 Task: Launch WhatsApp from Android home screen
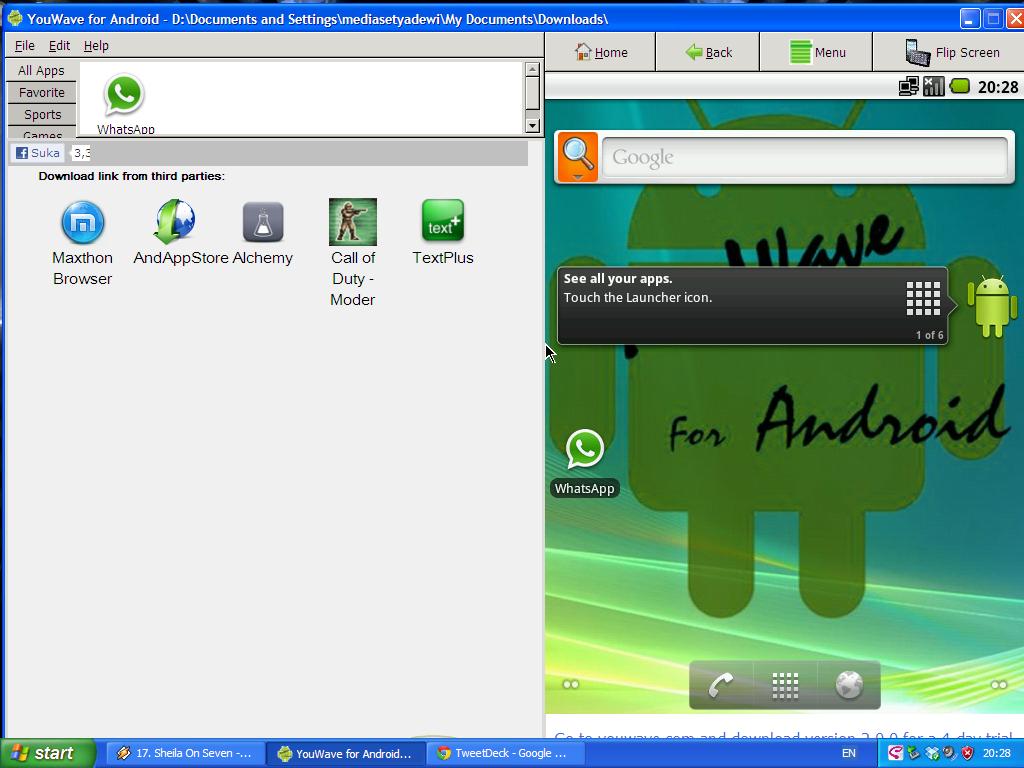[x=584, y=450]
